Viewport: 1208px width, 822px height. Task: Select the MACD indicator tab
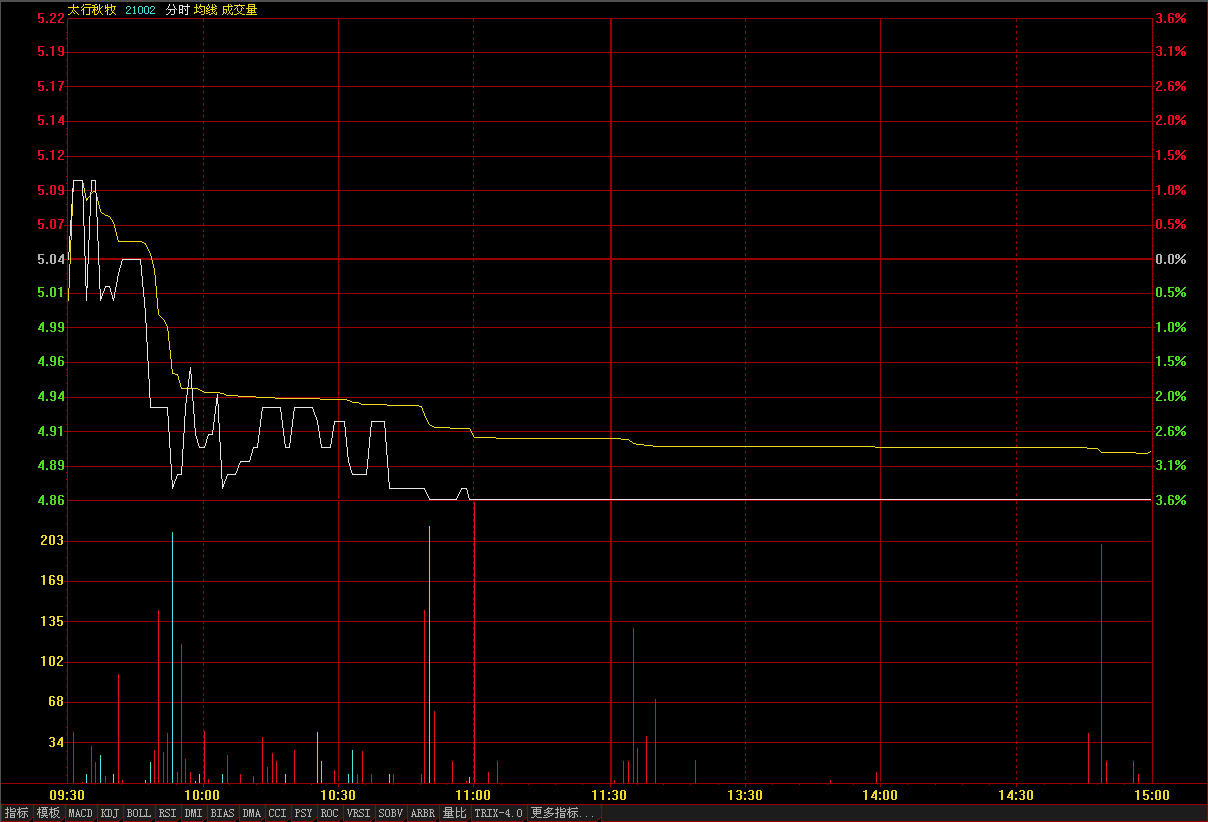[81, 813]
